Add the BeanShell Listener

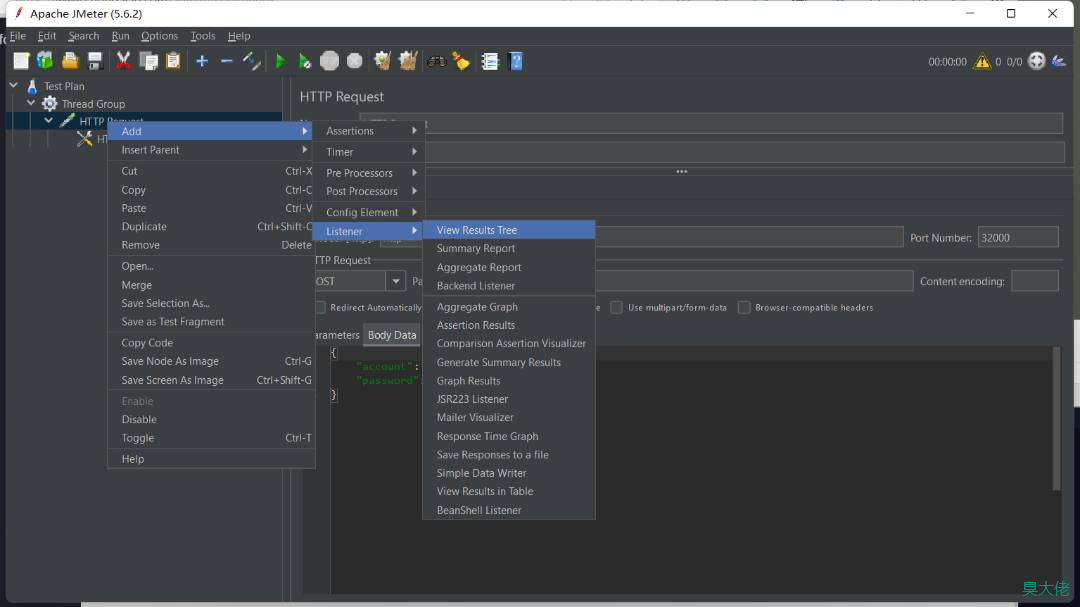pyautogui.click(x=508, y=510)
